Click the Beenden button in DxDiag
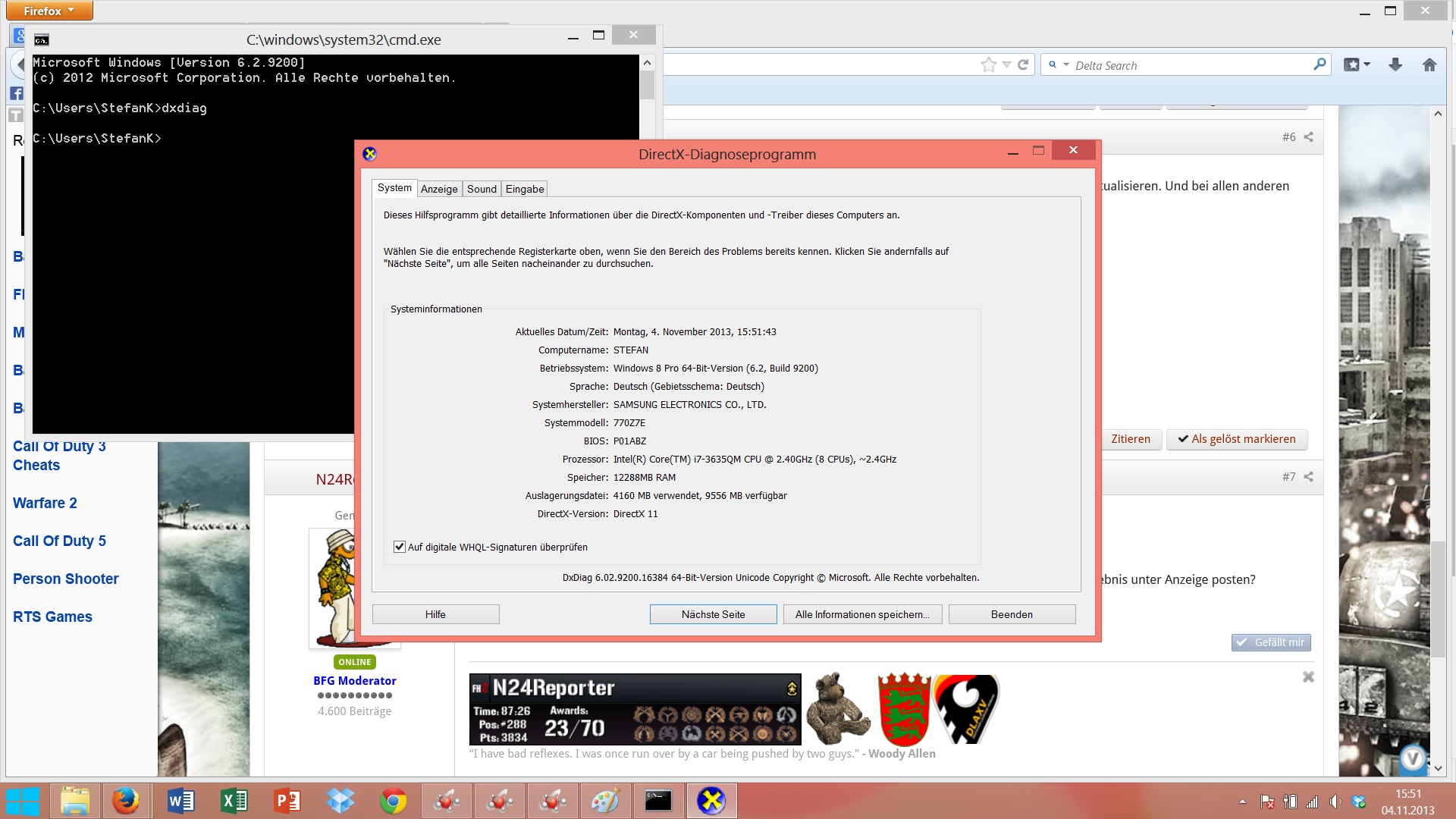1456x819 pixels. point(1012,614)
